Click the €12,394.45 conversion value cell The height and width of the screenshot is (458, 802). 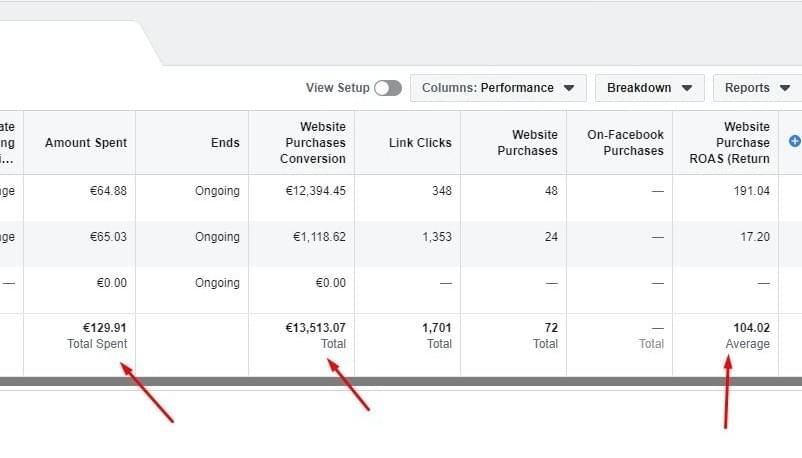[315, 191]
